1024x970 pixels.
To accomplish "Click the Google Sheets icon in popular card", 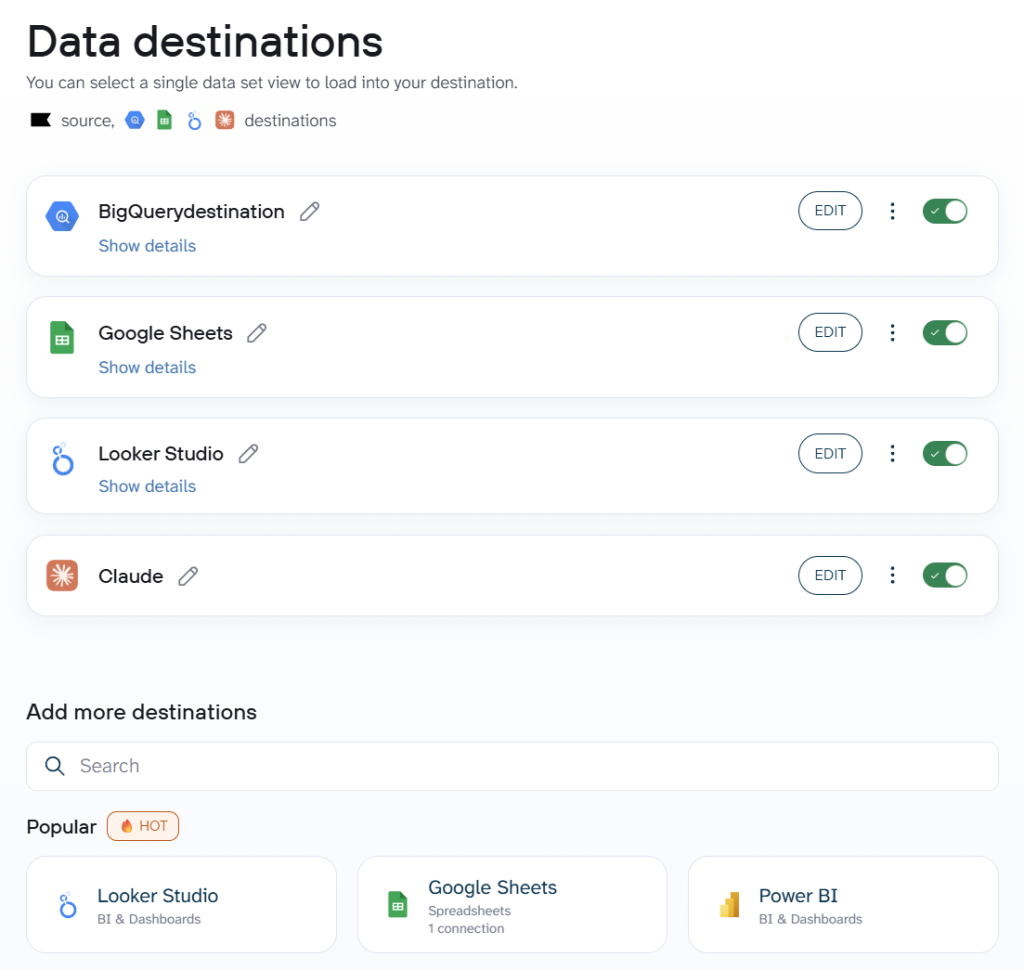I will [x=398, y=905].
